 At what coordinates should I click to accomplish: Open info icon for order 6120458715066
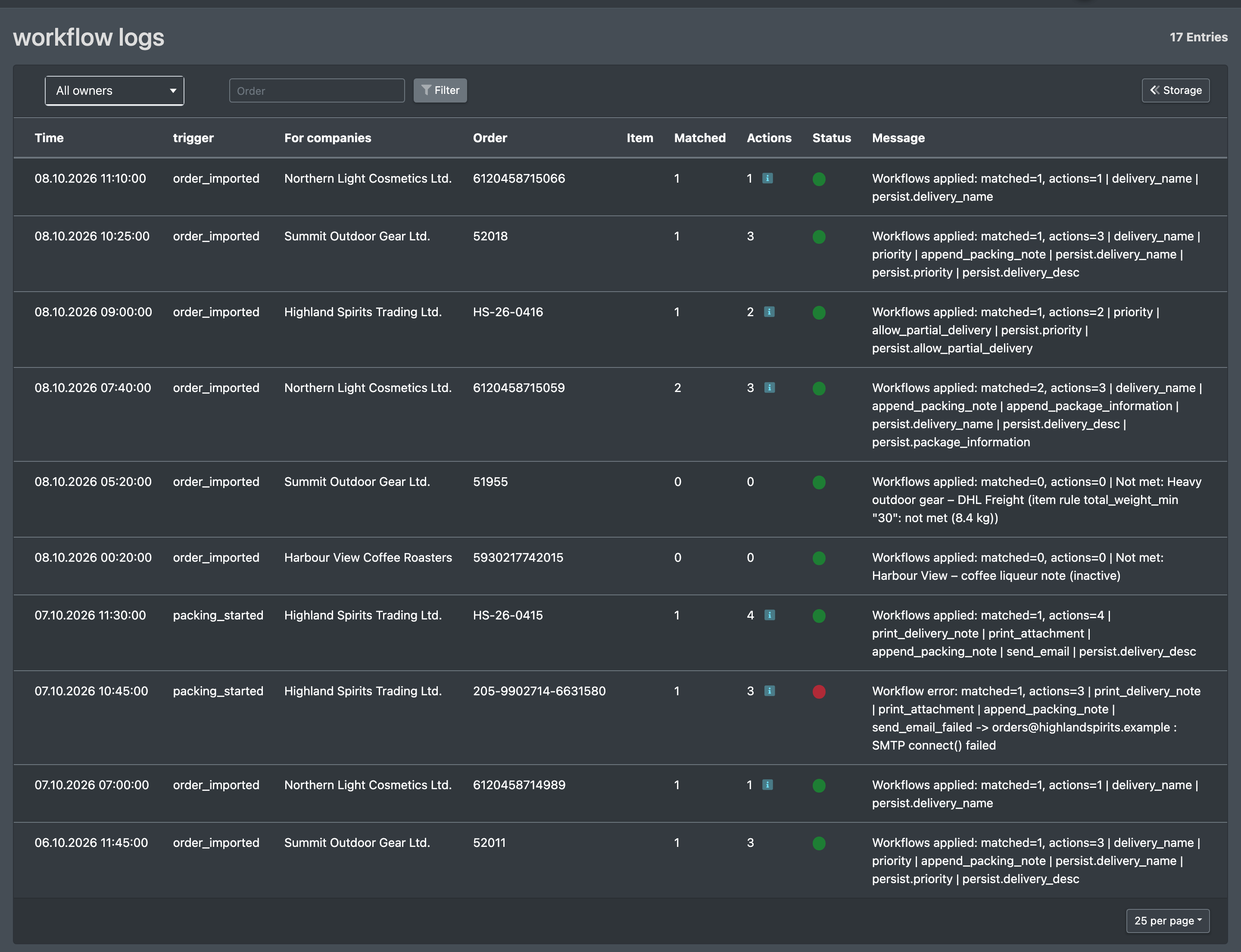click(x=767, y=178)
